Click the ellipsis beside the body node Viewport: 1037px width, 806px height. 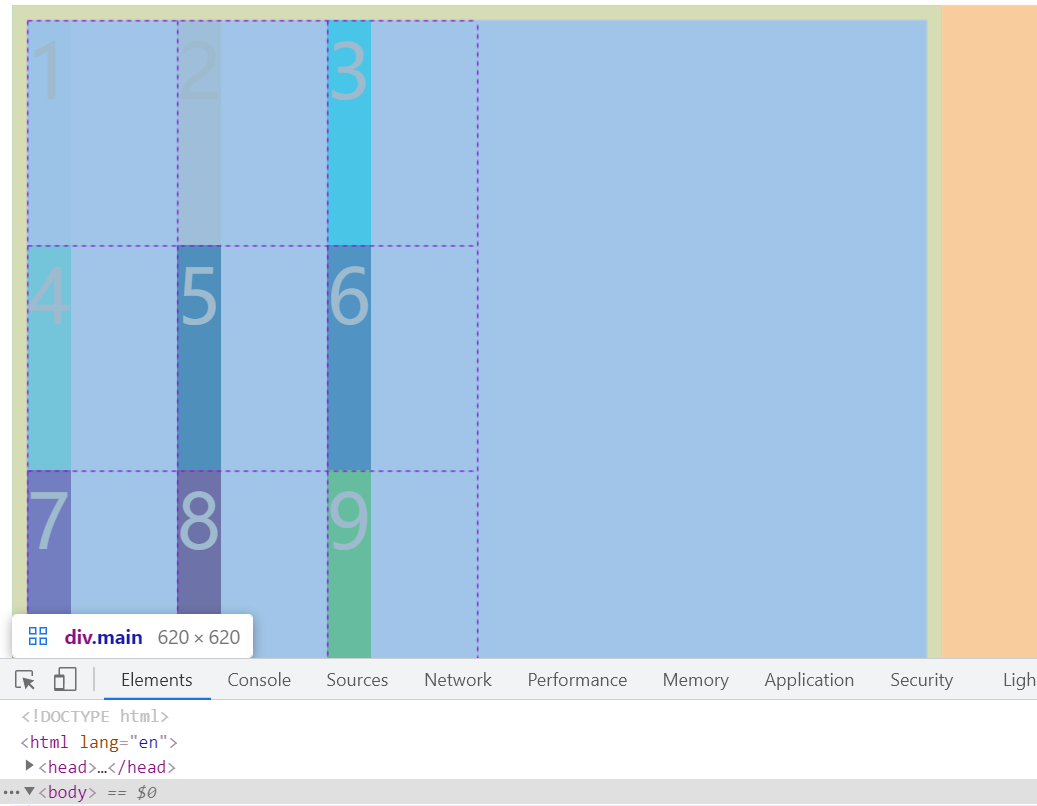click(11, 792)
